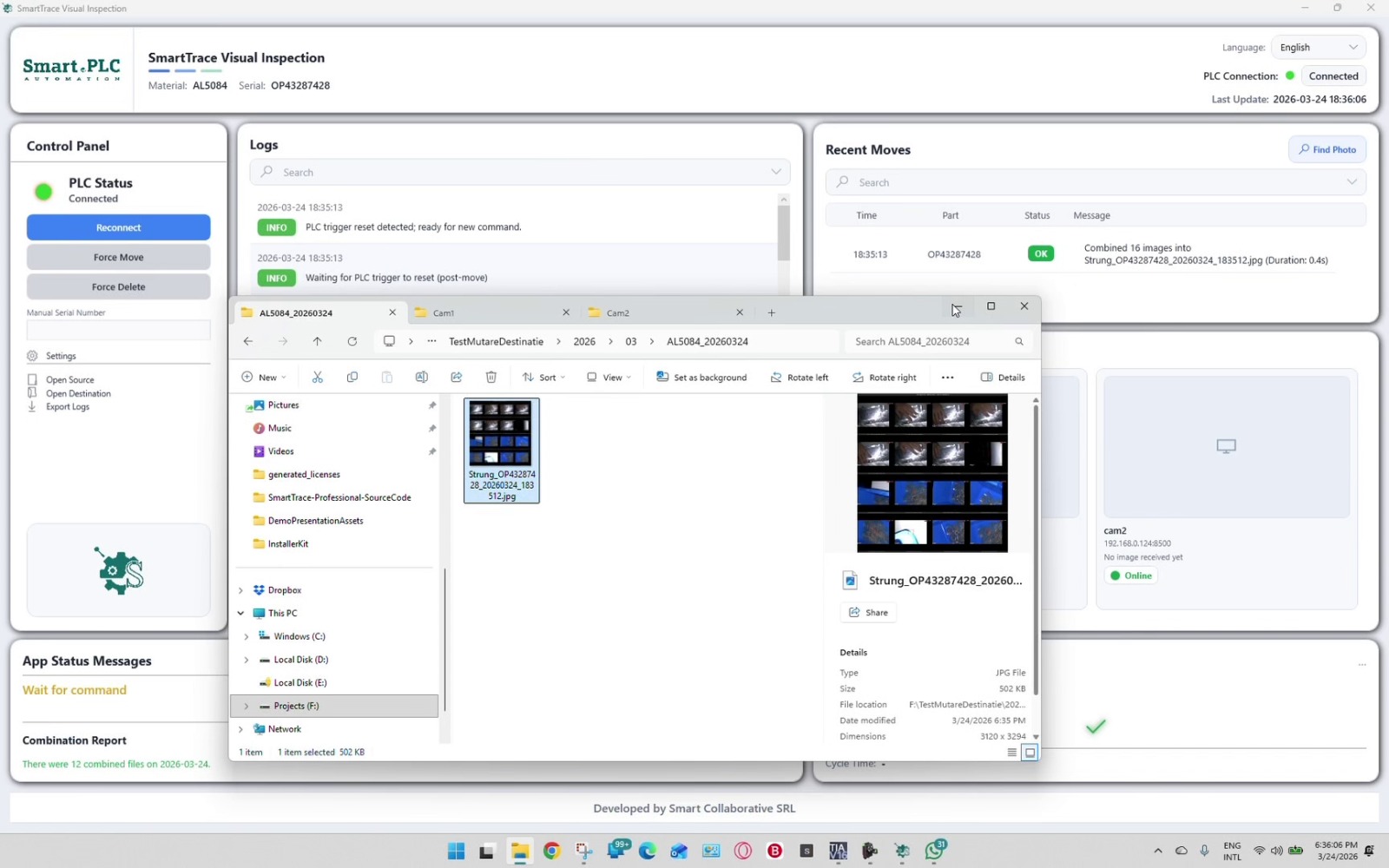Open the View dropdown
The width and height of the screenshot is (1389, 868).
[x=609, y=378]
